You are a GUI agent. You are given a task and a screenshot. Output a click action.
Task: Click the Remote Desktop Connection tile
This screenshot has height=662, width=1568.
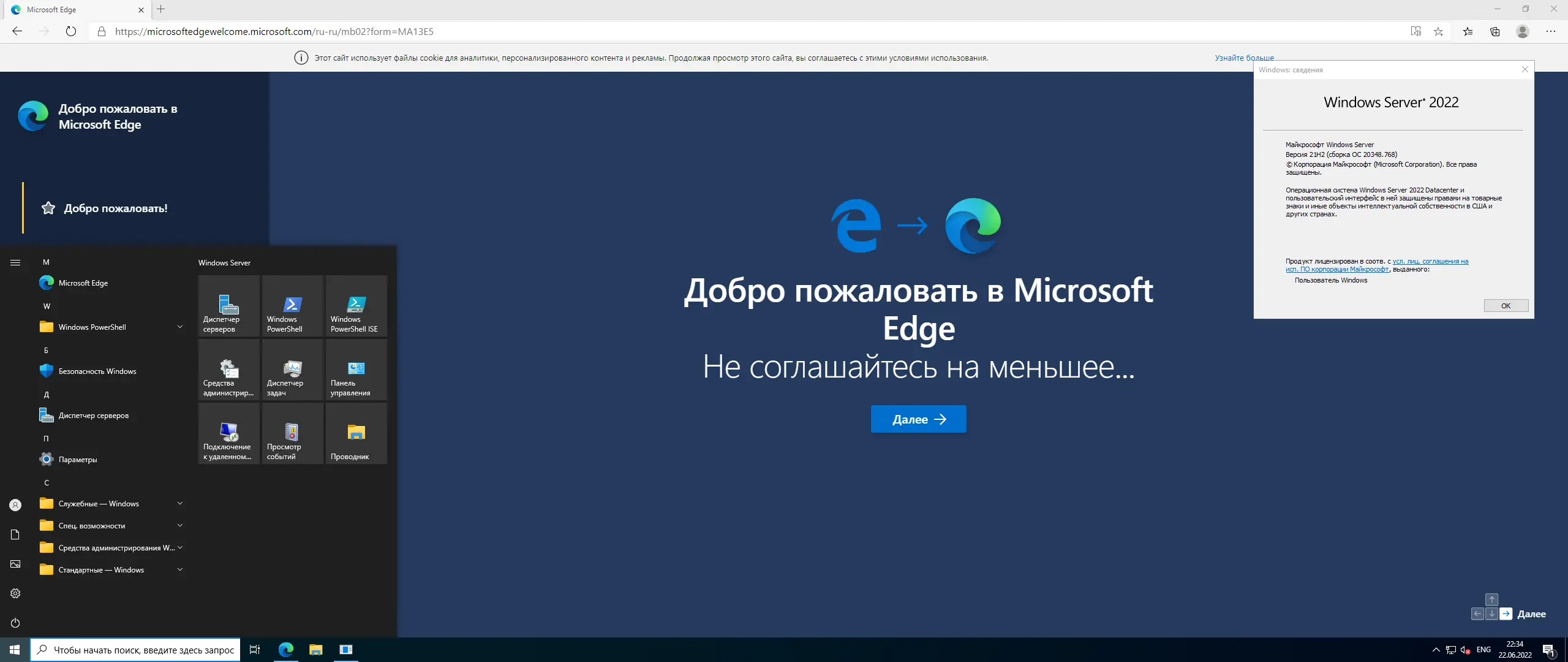point(228,433)
